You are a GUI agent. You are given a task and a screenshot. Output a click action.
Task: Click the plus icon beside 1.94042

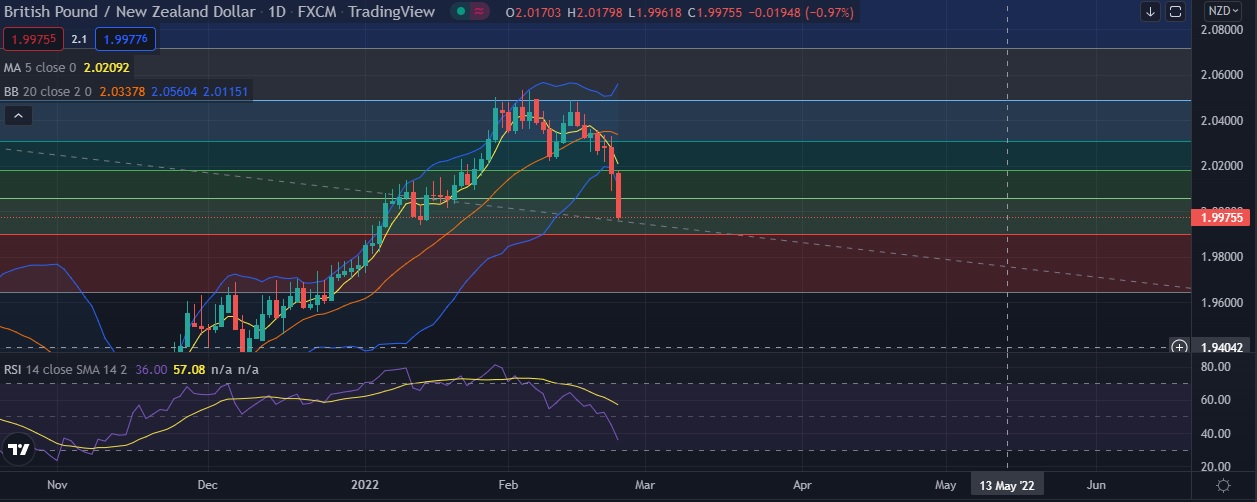(1180, 347)
